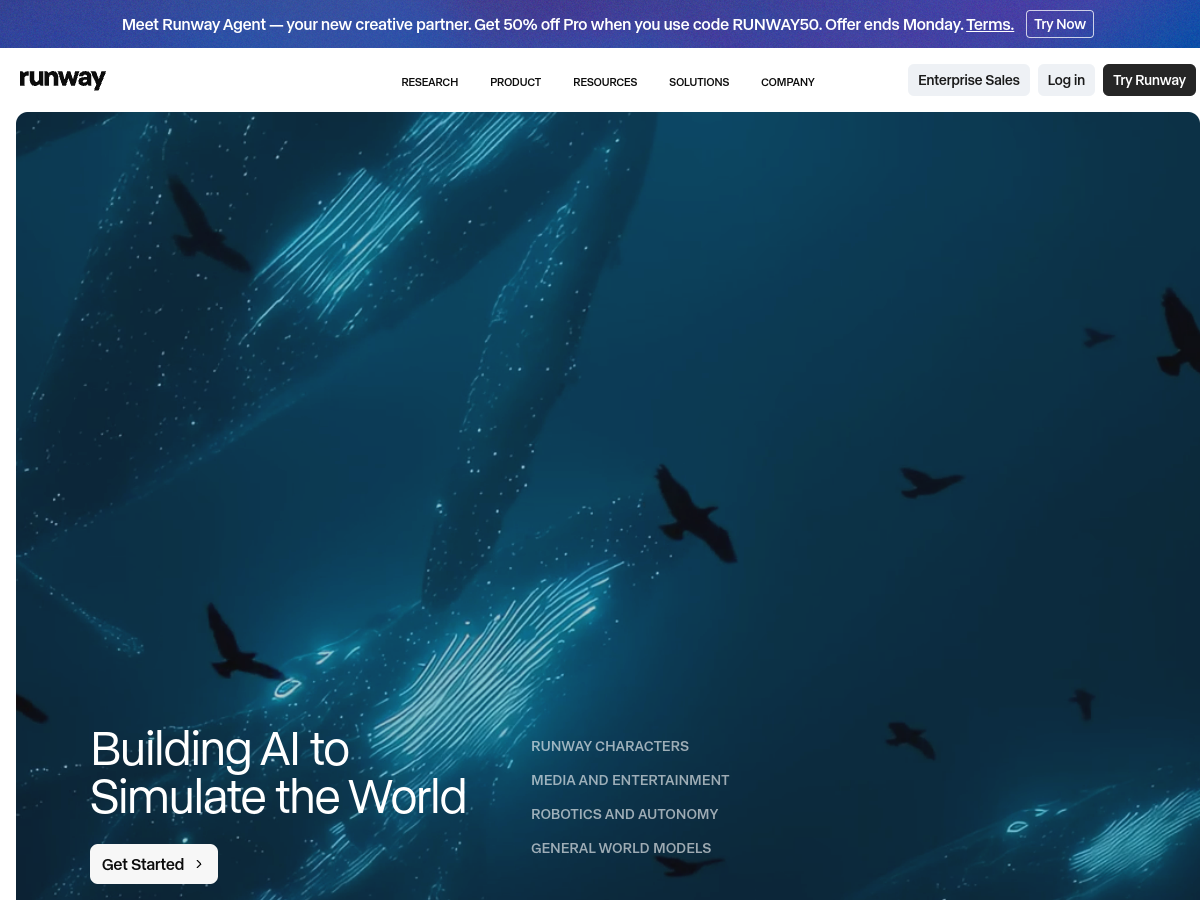The height and width of the screenshot is (900, 1200).
Task: Click the Runway logo
Action: click(62, 80)
